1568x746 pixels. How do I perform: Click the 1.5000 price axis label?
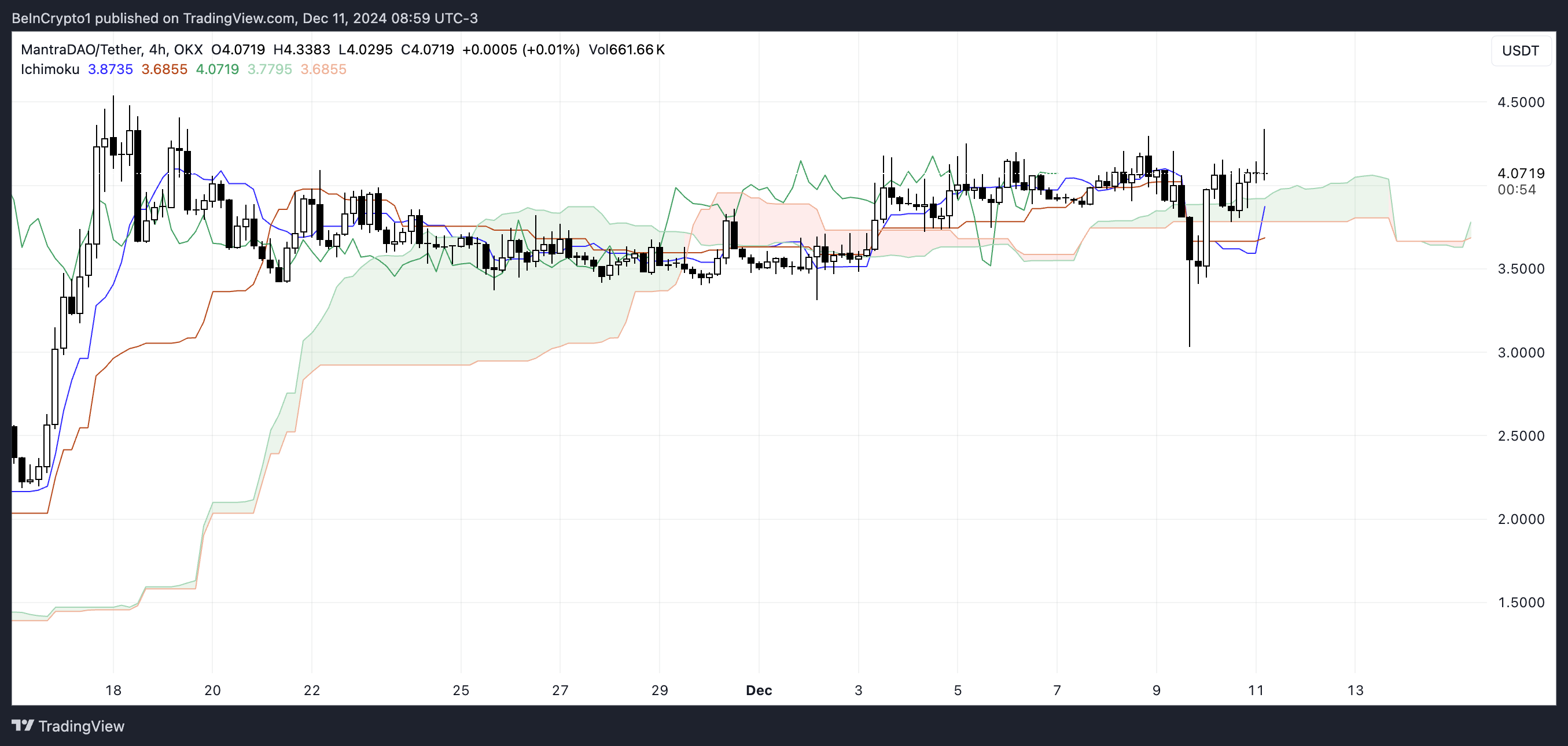pos(1521,603)
